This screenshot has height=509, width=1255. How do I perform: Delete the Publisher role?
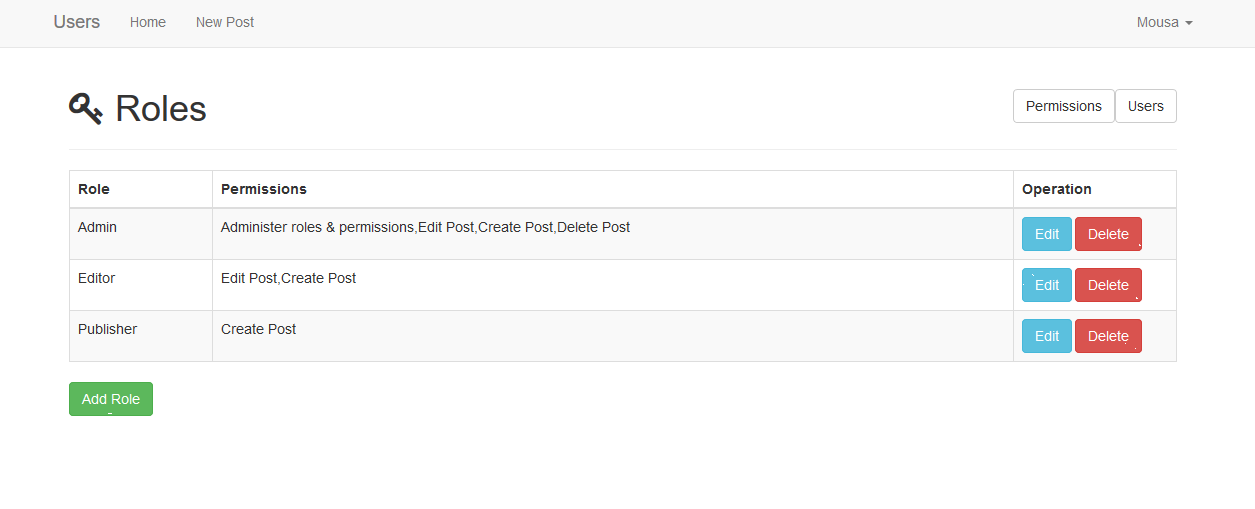(x=1108, y=336)
